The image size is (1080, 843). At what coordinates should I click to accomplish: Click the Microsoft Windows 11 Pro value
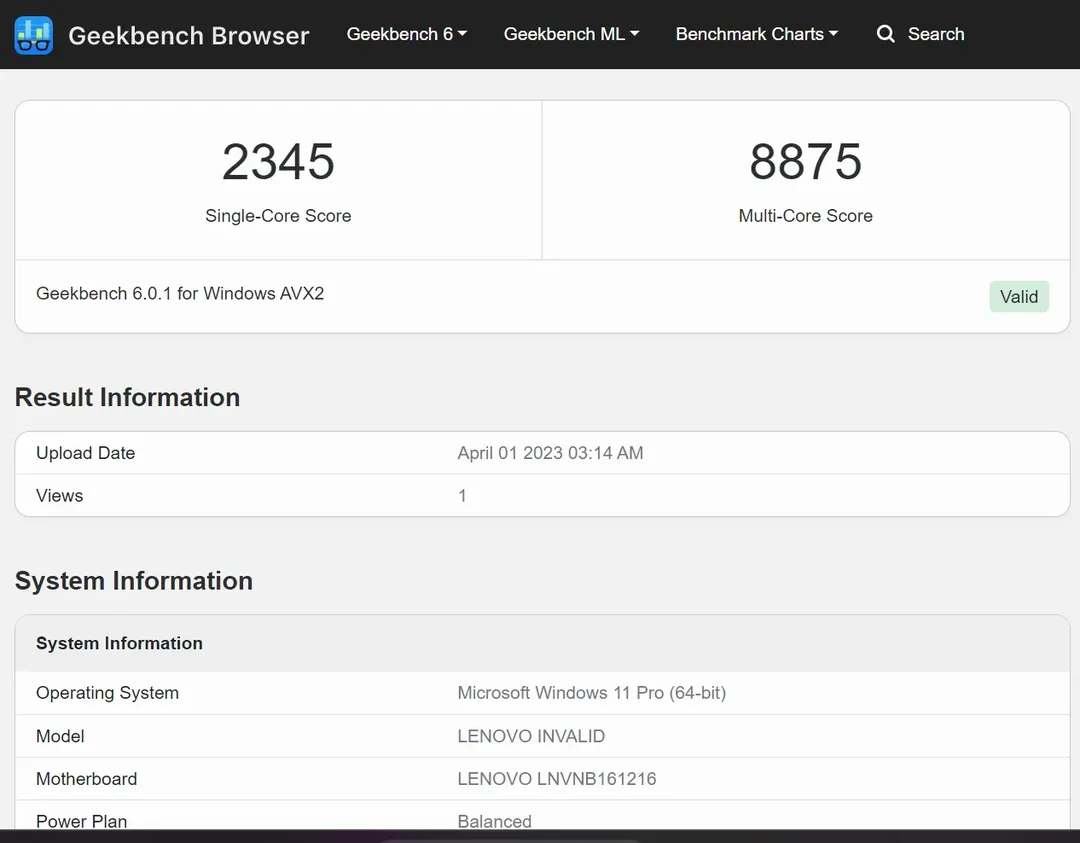591,693
